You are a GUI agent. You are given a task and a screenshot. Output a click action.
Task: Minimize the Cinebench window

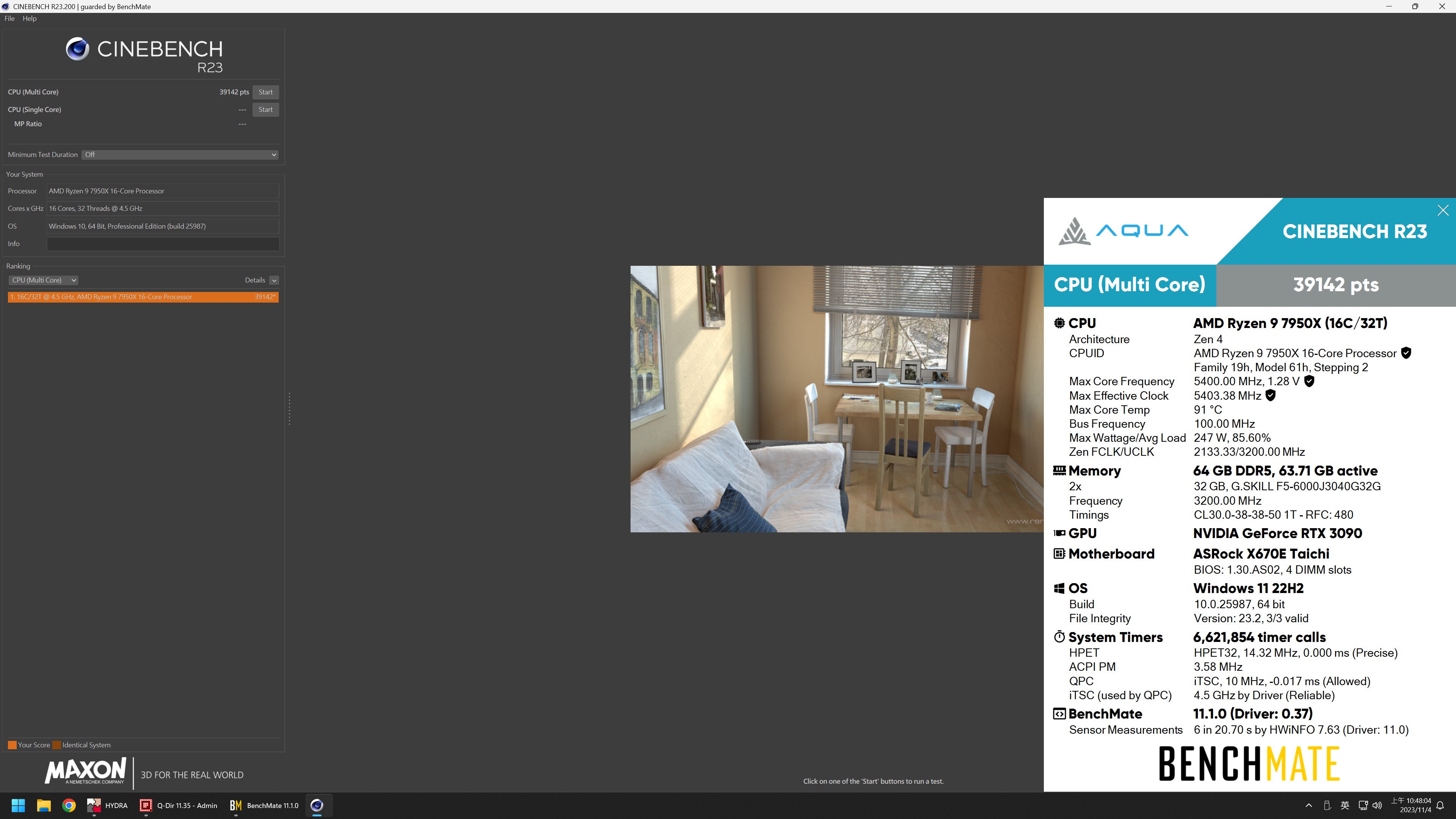[x=1389, y=6]
